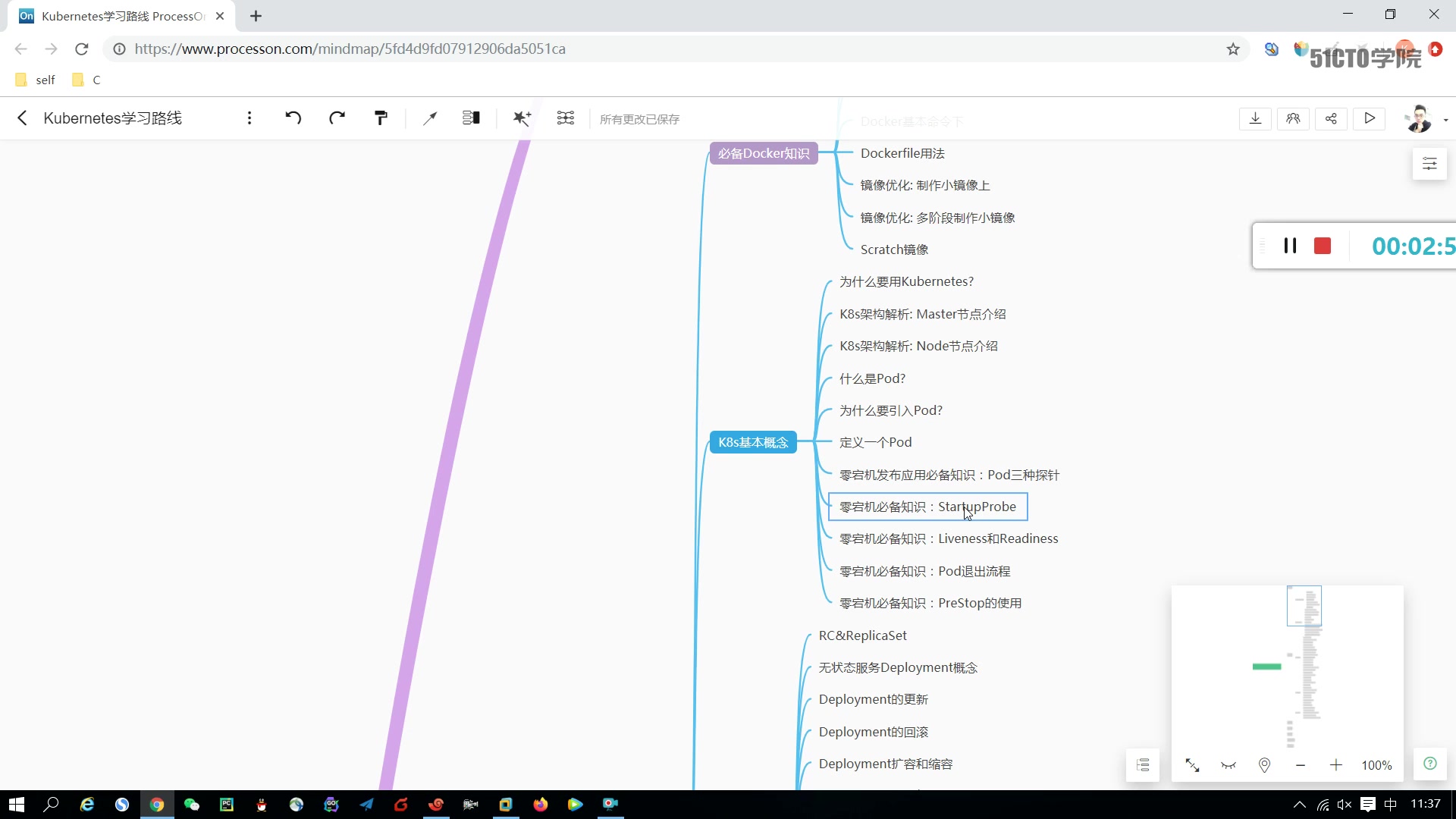This screenshot has height=819, width=1456.
Task: Open the outline tidy layout icon
Action: [x=566, y=118]
